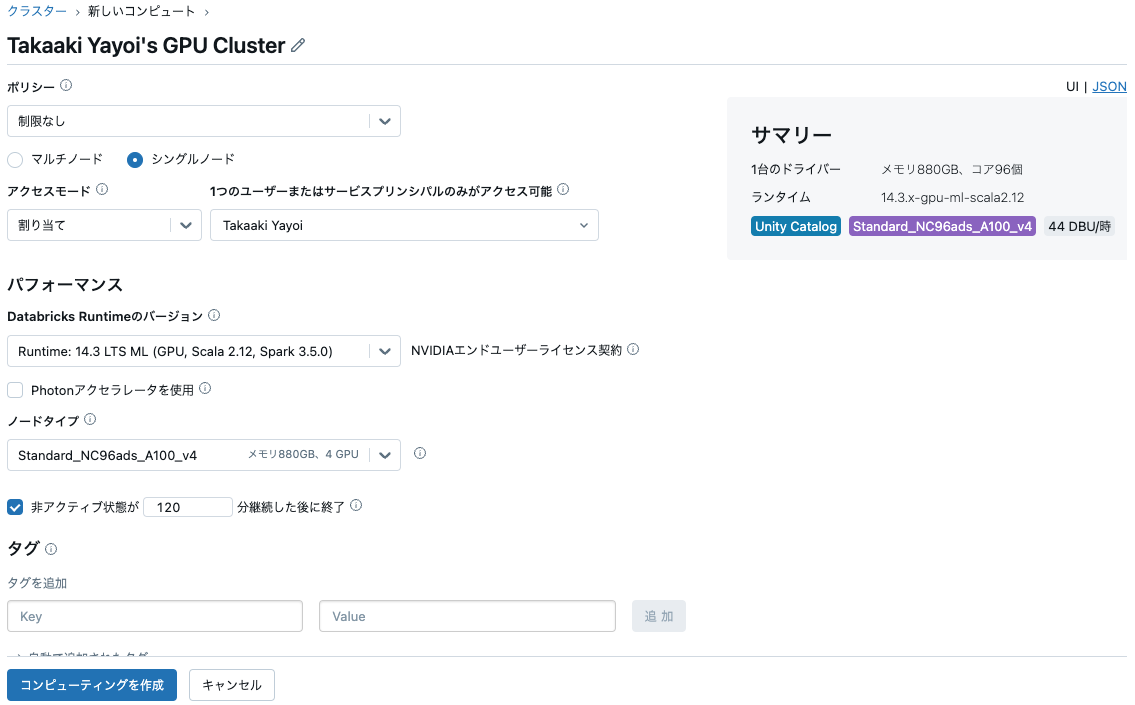
Task: Open the Takaaki Yayoi user selector dropdown
Action: tap(583, 225)
